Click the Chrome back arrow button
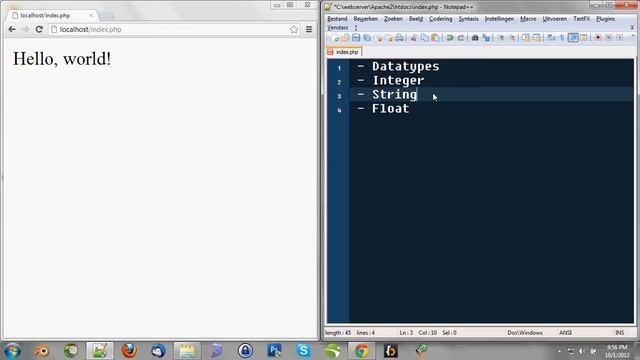 click(12, 29)
